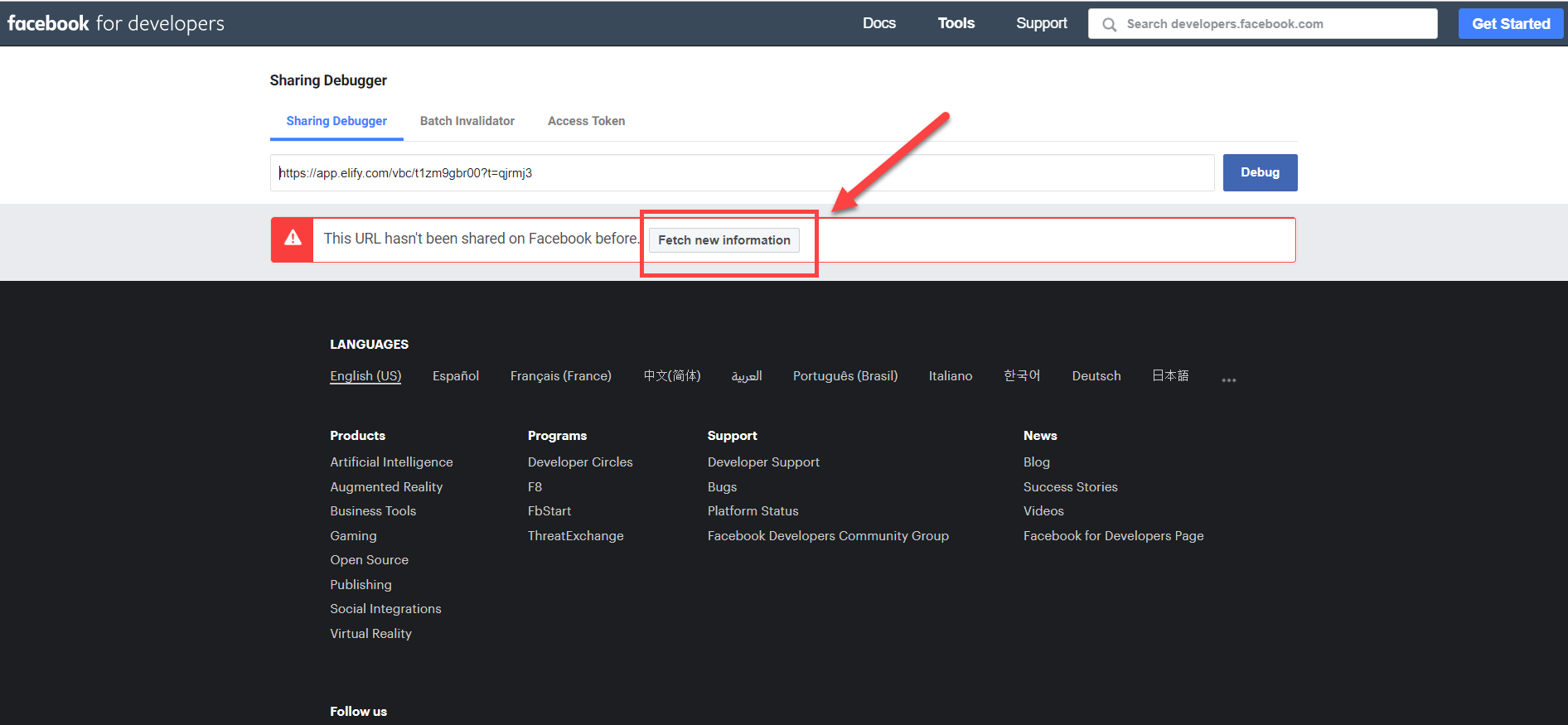Viewport: 1568px width, 725px height.
Task: Switch to Batch Invalidator tab
Action: pyautogui.click(x=467, y=121)
